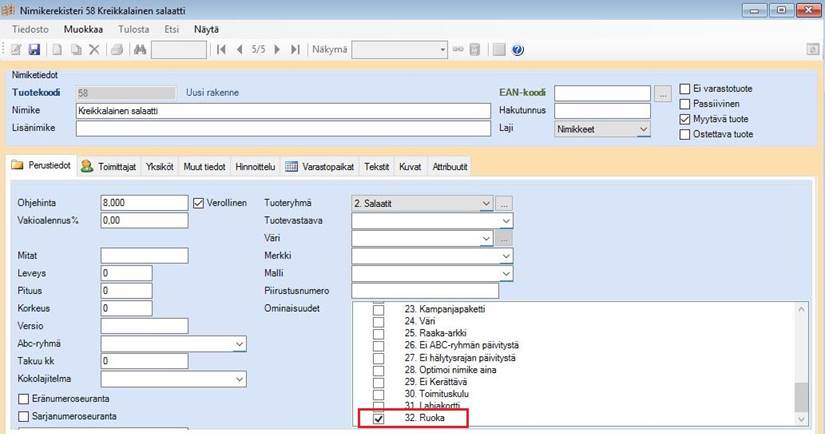Open the Abc-ryhmä dropdown
This screenshot has height=434, width=825.
pyautogui.click(x=239, y=344)
